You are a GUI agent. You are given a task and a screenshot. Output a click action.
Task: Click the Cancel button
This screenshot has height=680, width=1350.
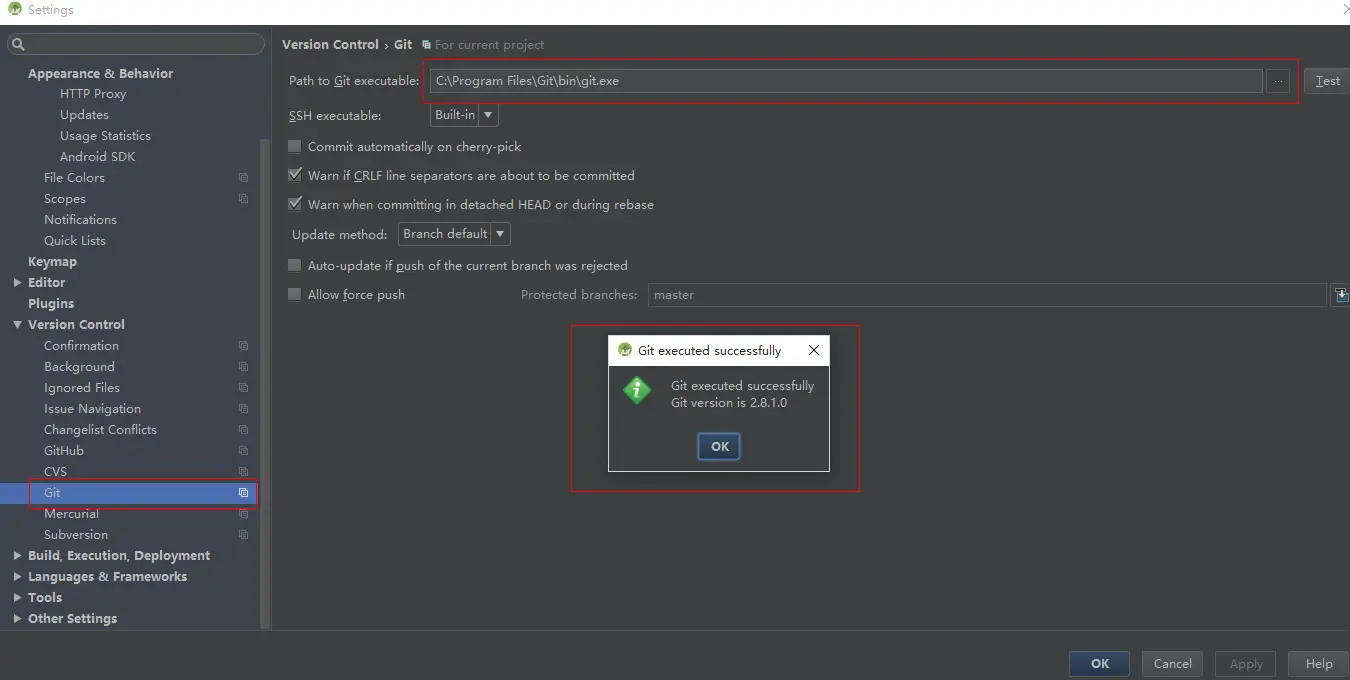coord(1172,664)
